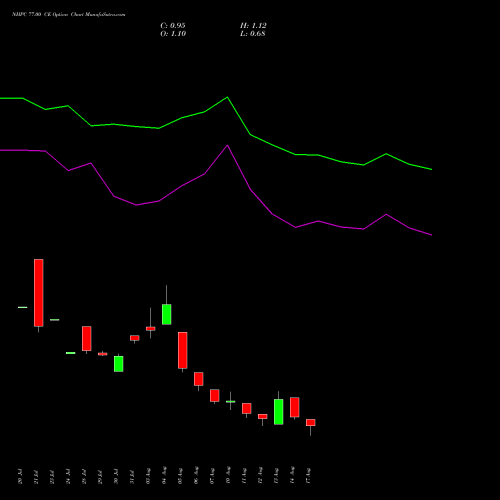Click the 04 Aug date axis label
The width and height of the screenshot is (500, 500).
tap(164, 476)
